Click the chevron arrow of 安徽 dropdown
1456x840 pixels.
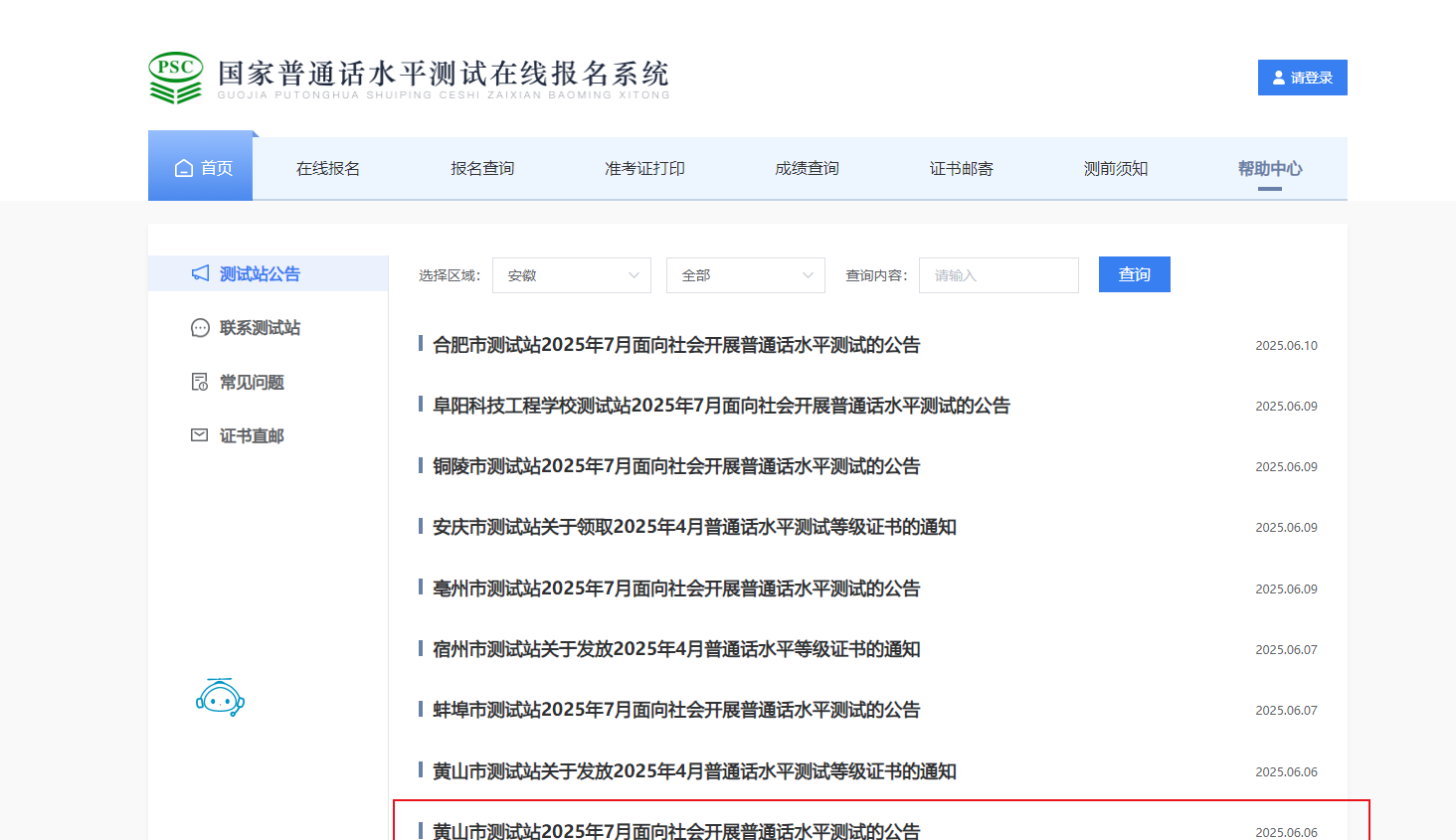pyautogui.click(x=634, y=275)
